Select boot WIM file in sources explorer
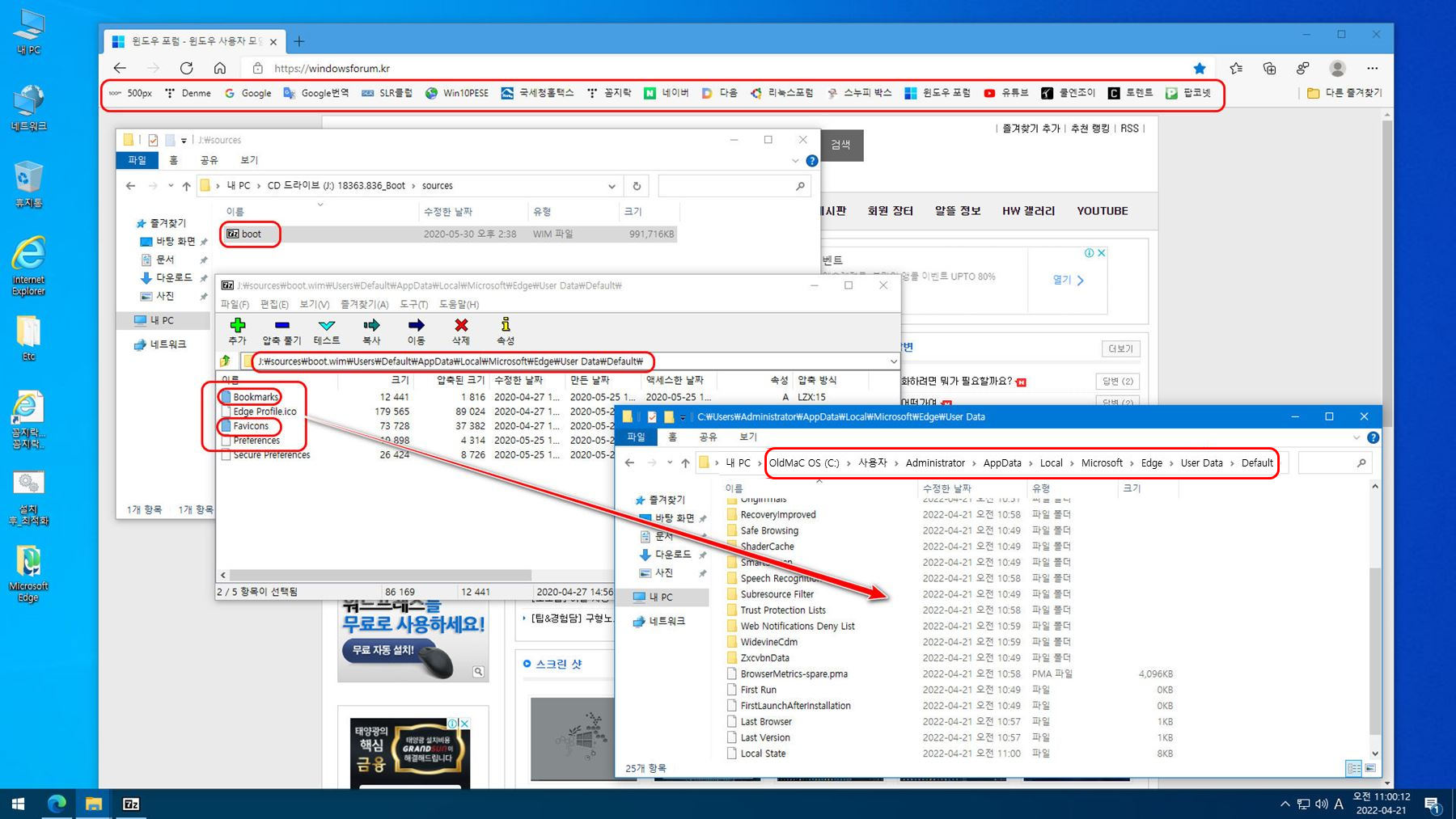This screenshot has height=819, width=1456. 449,234
